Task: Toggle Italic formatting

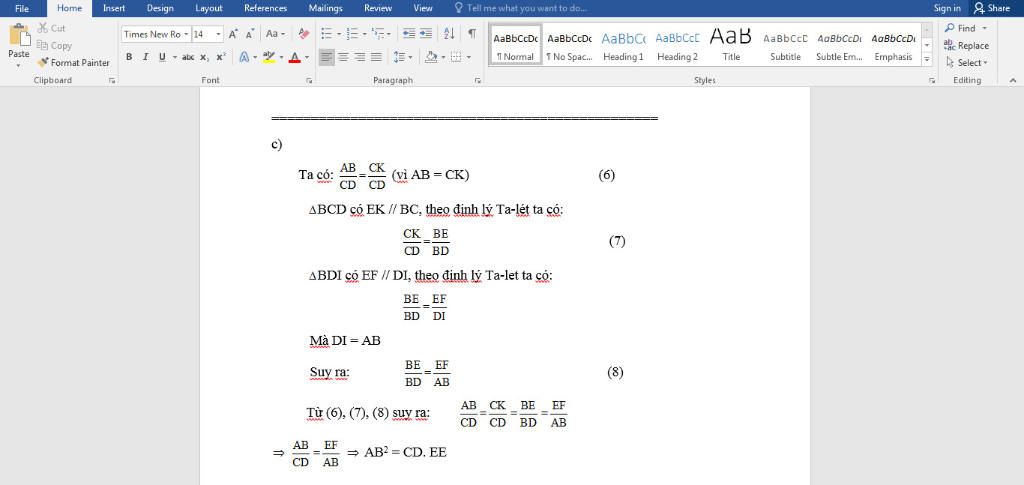Action: (x=145, y=57)
